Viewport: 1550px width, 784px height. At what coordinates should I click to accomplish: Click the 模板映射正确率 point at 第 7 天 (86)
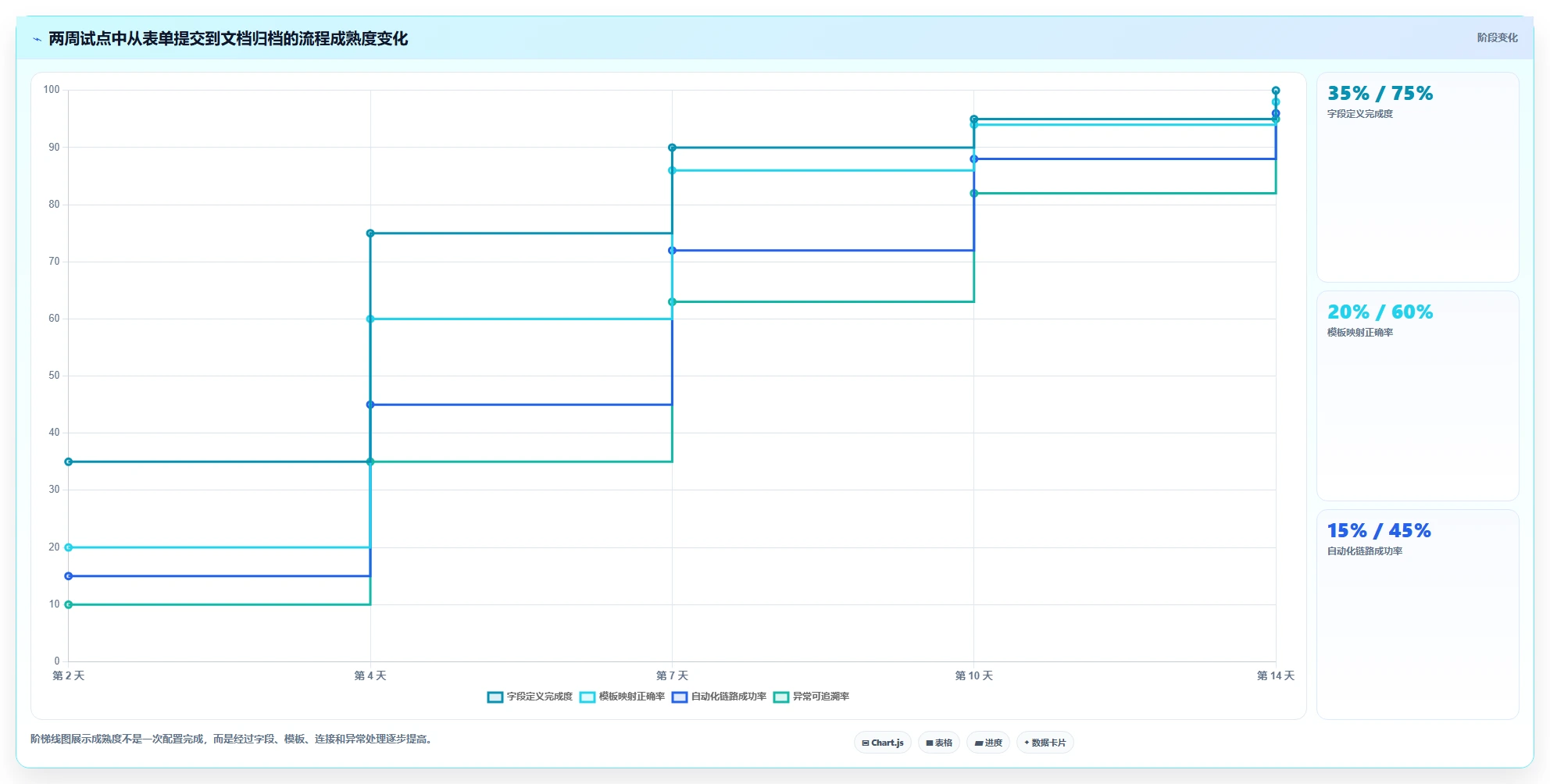click(672, 170)
